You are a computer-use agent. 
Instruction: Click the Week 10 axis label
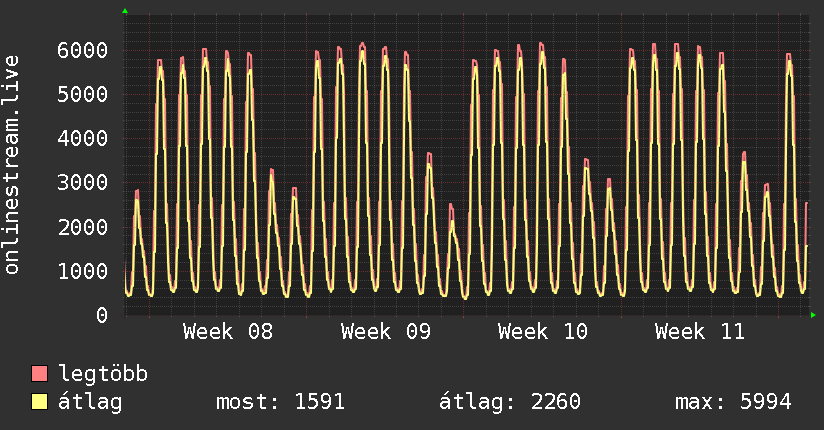click(542, 332)
